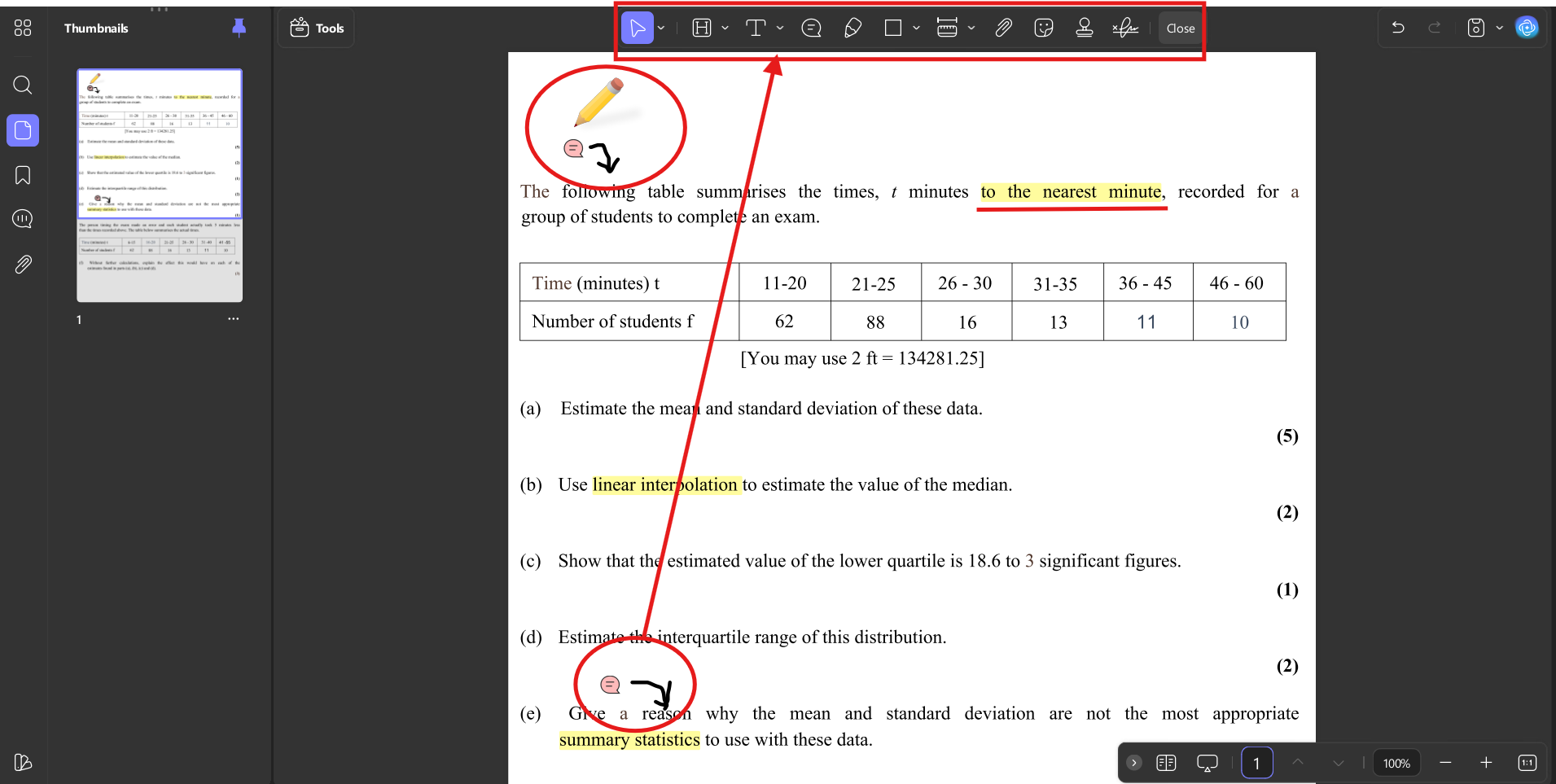Select the measure ruler tool
The image size is (1556, 784).
click(x=947, y=27)
